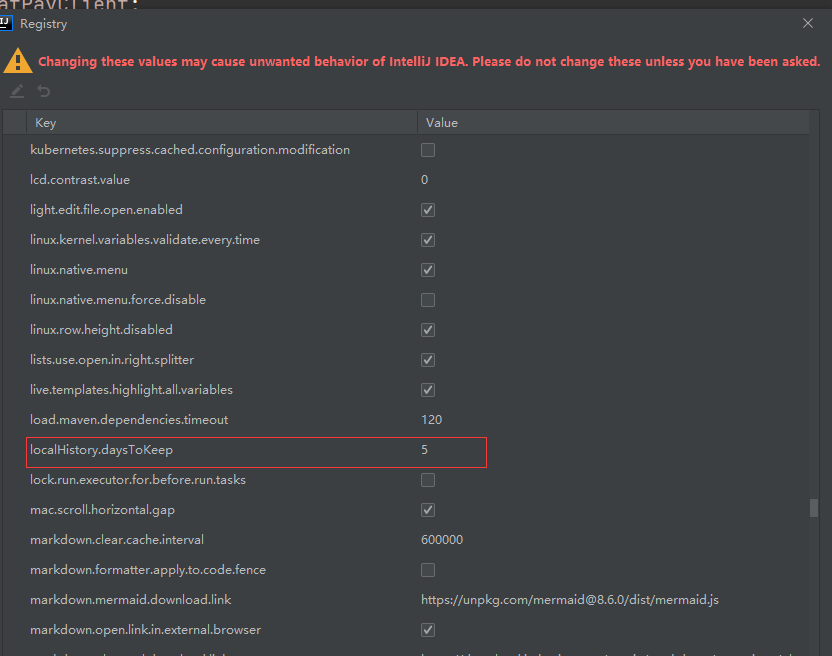Screen dimensions: 832x656
Task: Toggle lists.use.open.in.right.splitter checkbox
Action: coord(428,360)
